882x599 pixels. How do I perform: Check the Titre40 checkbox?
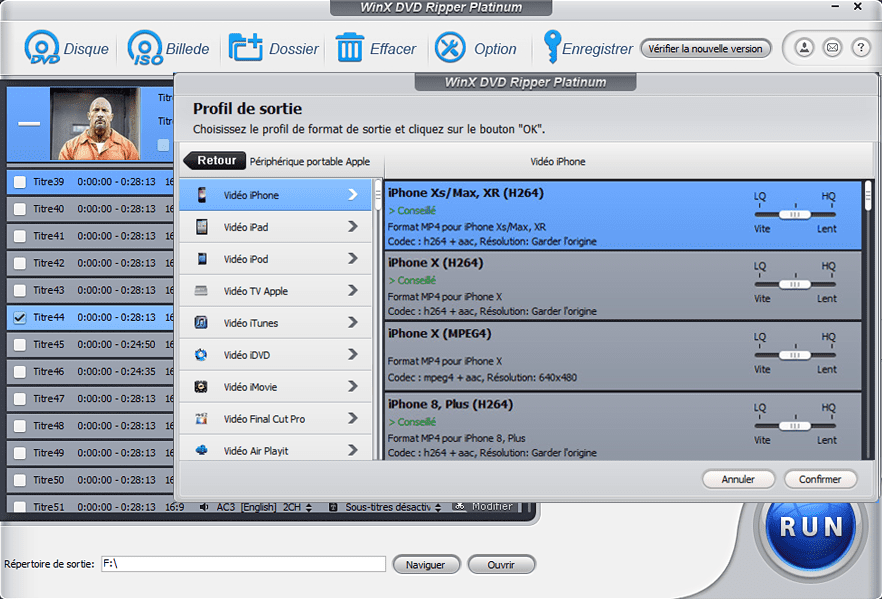(20, 209)
